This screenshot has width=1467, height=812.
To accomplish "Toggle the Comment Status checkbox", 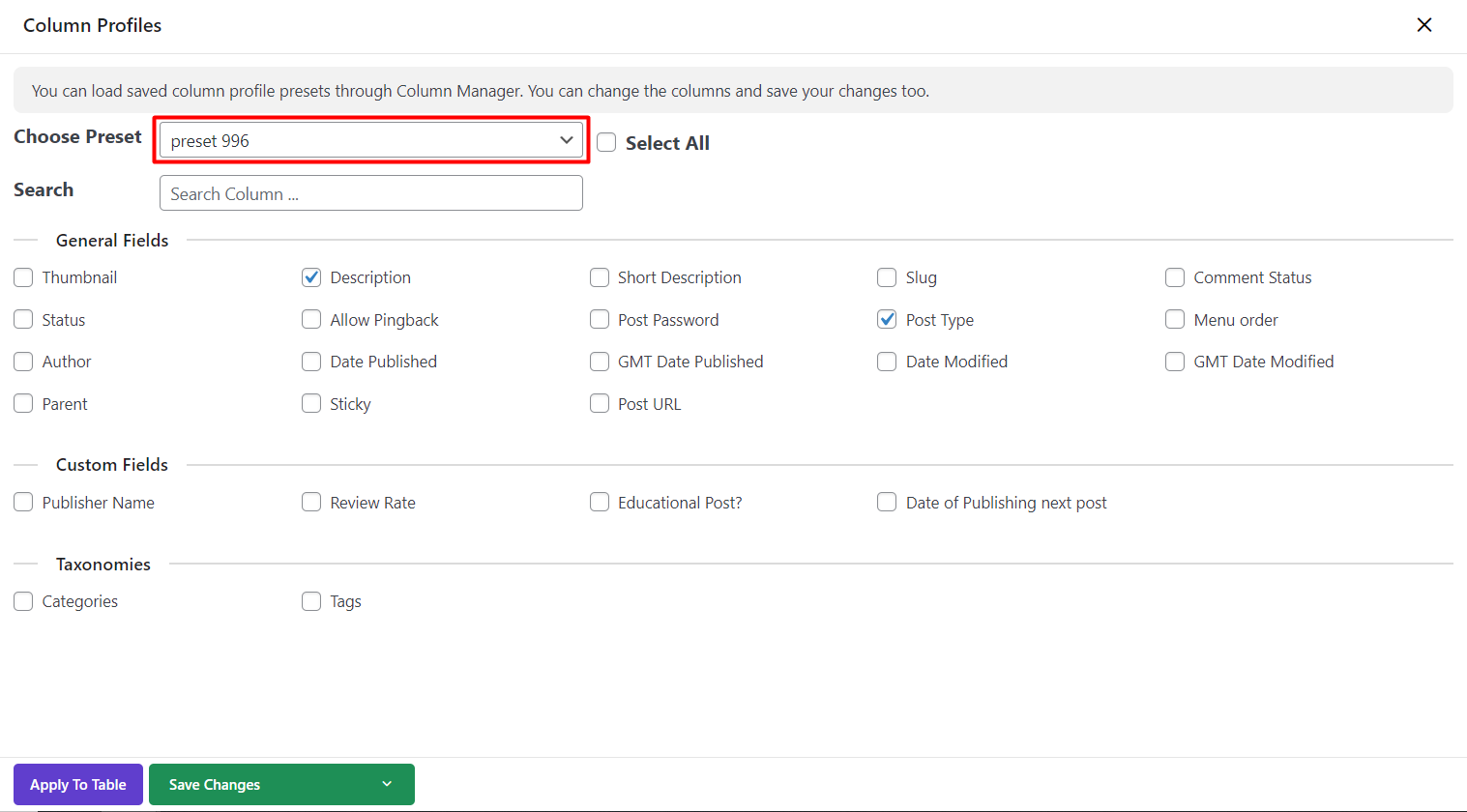I will tap(1175, 277).
